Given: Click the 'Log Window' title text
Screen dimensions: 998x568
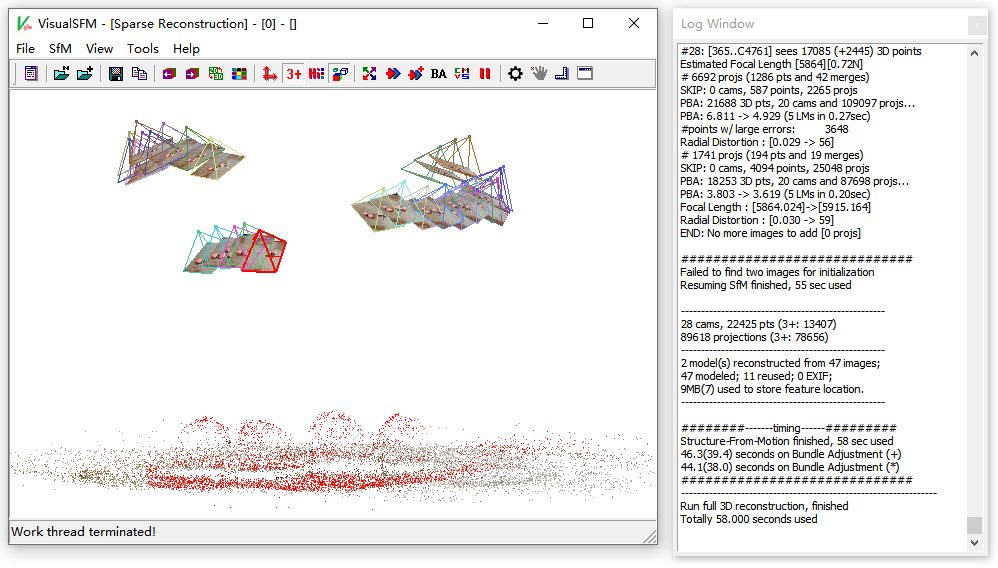Looking at the screenshot, I should [717, 24].
